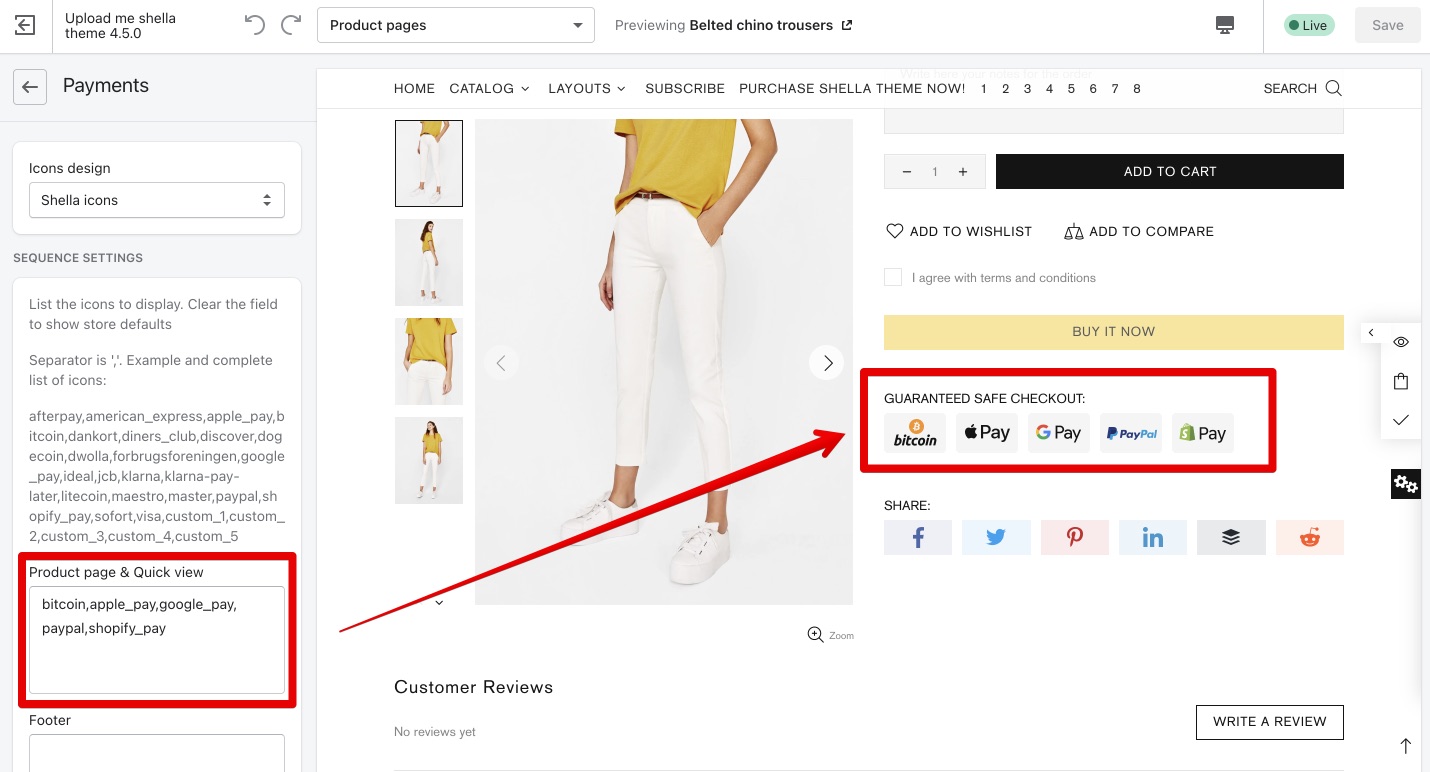Share on LinkedIn

(x=1153, y=537)
